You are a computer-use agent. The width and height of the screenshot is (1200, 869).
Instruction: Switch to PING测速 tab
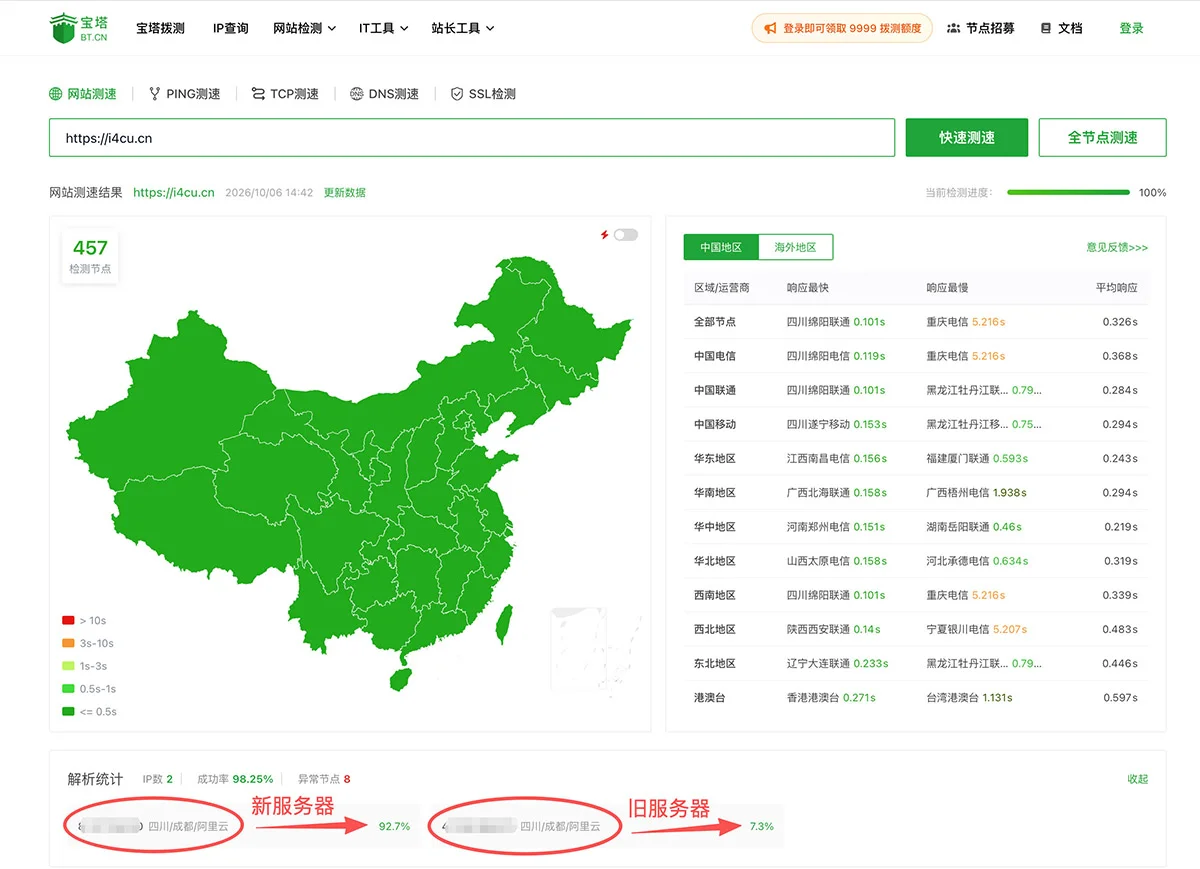(185, 94)
